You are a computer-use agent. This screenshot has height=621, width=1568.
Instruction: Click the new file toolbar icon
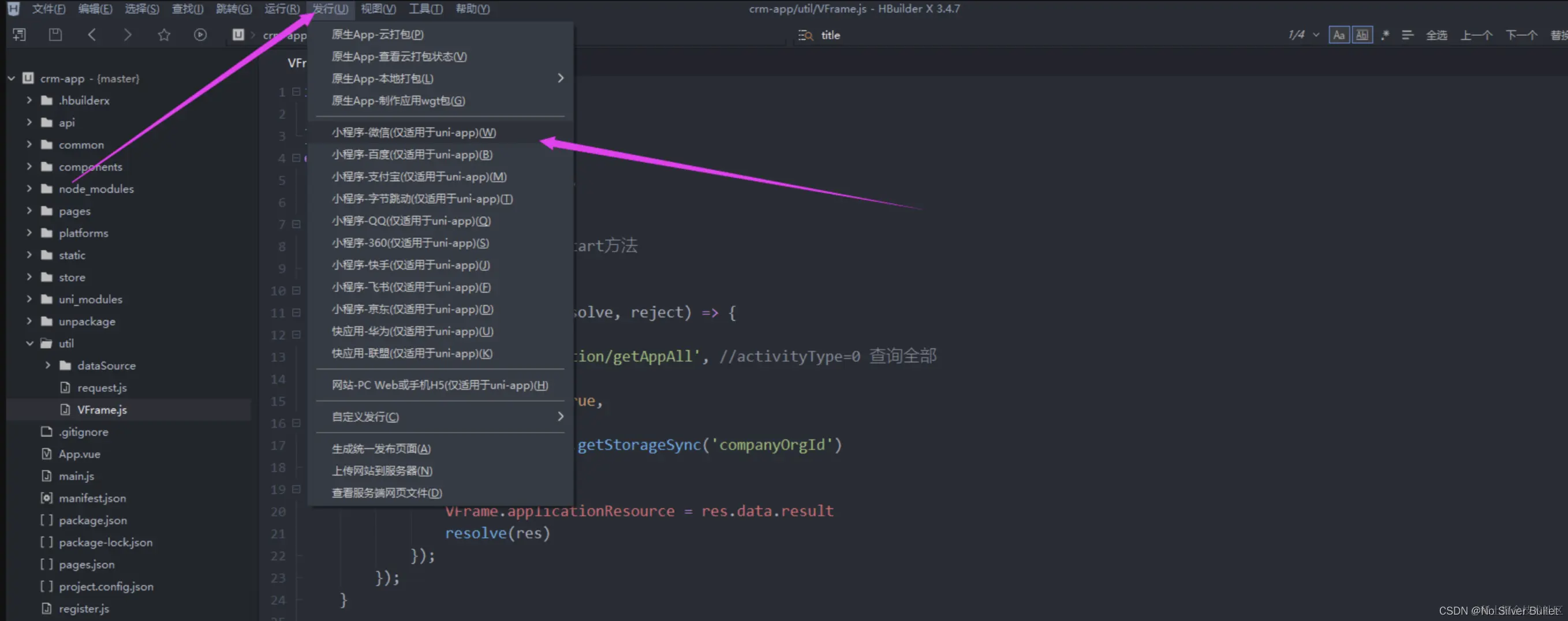(20, 35)
